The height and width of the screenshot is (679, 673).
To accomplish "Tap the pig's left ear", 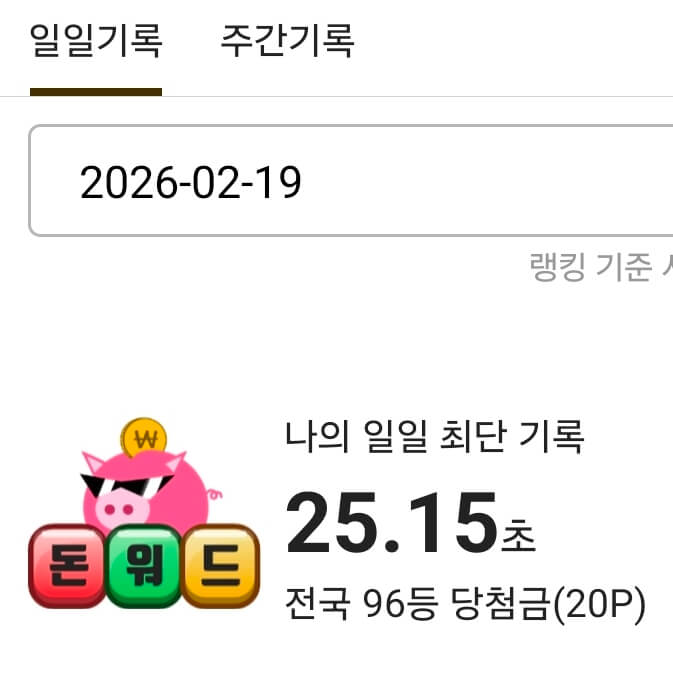I will pos(93,462).
